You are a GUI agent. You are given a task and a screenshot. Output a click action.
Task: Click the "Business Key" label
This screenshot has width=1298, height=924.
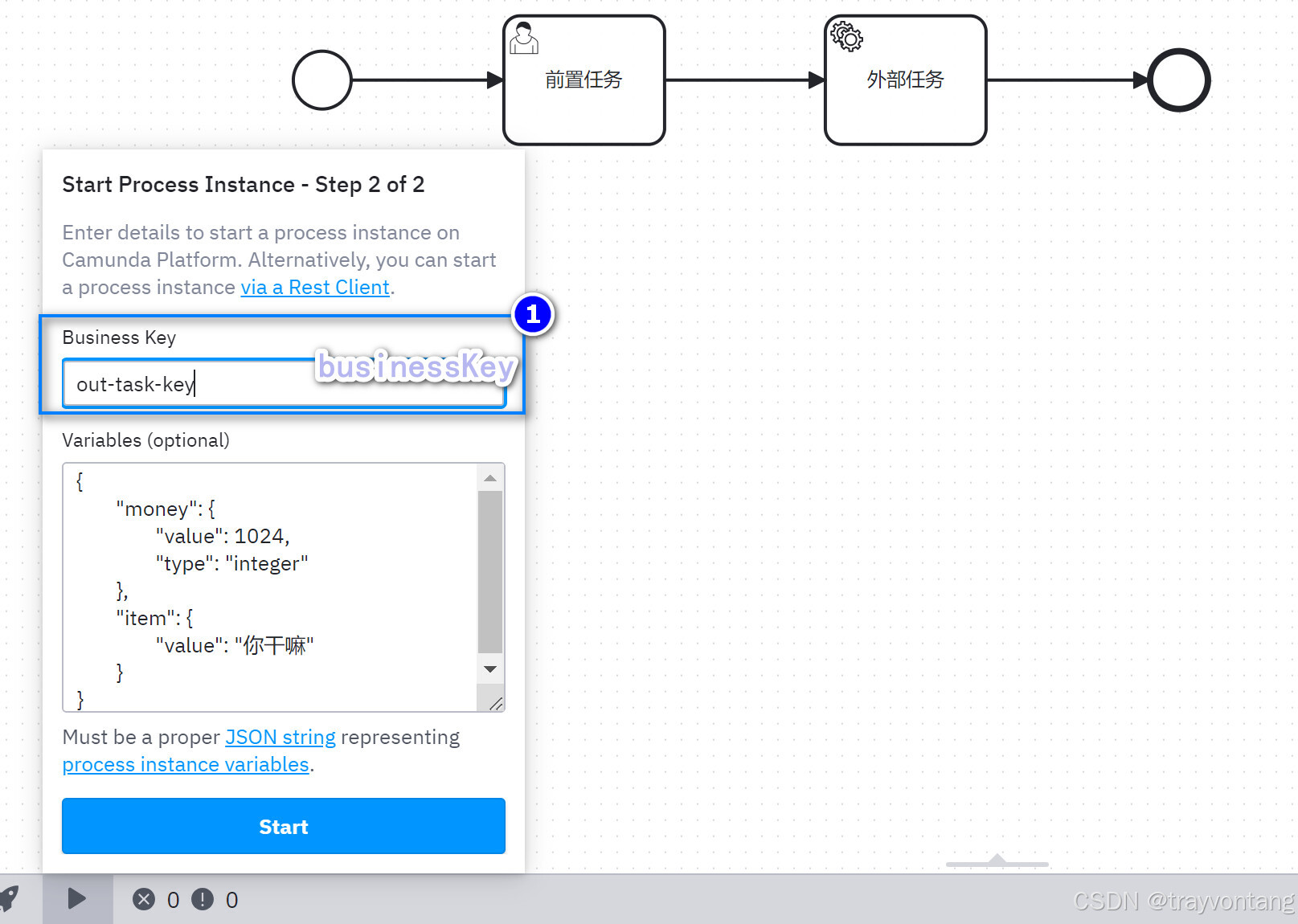click(119, 337)
